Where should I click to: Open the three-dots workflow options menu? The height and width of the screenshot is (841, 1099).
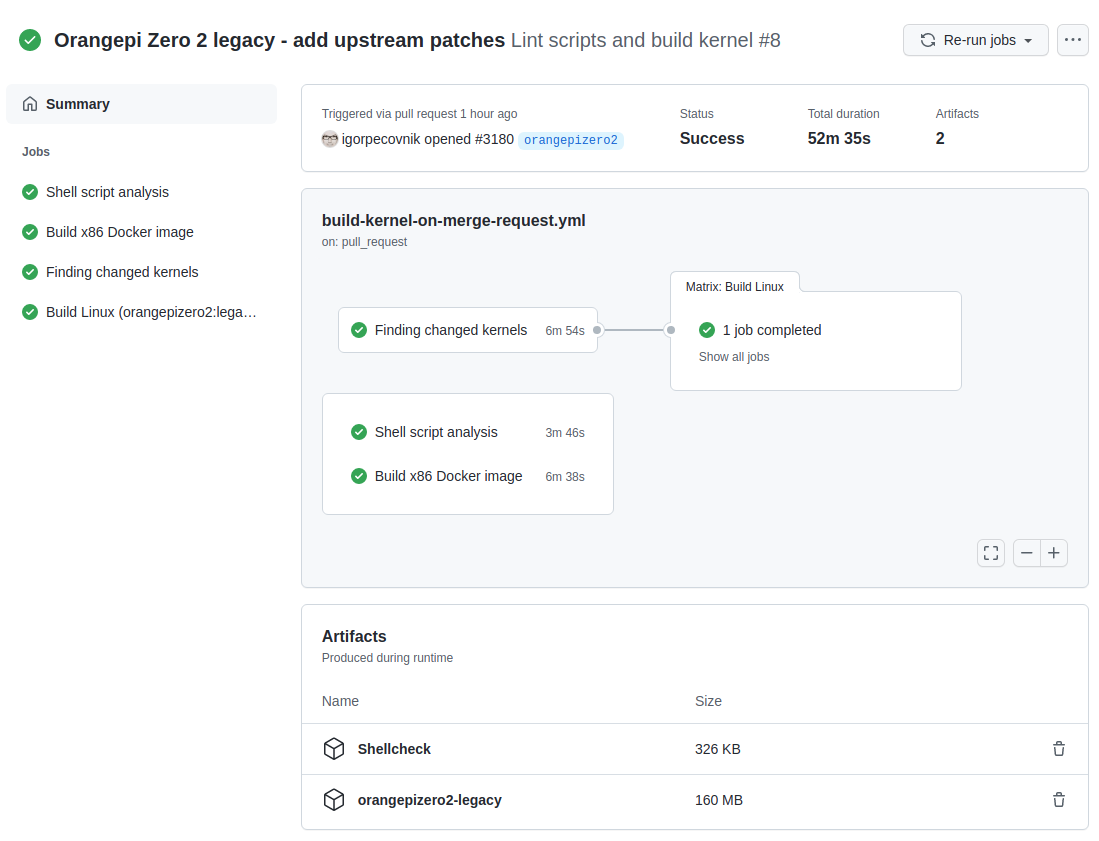(1072, 40)
